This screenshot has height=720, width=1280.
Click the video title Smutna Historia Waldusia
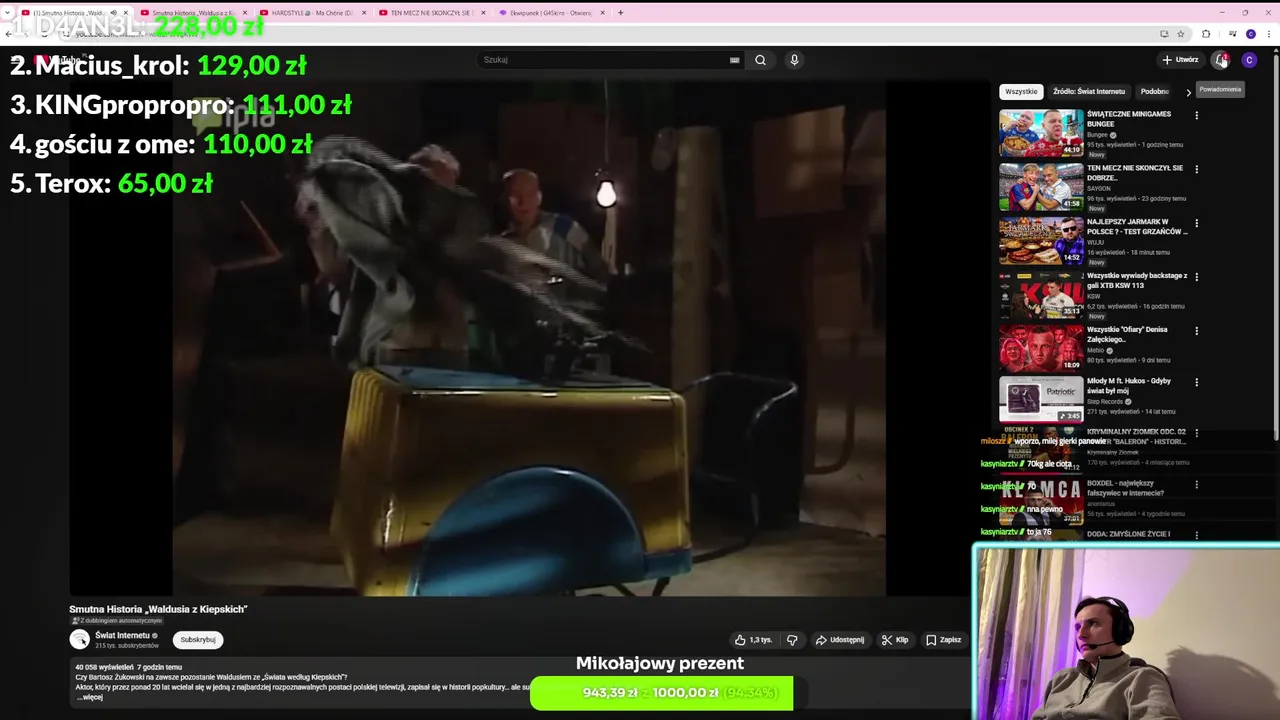(x=158, y=609)
